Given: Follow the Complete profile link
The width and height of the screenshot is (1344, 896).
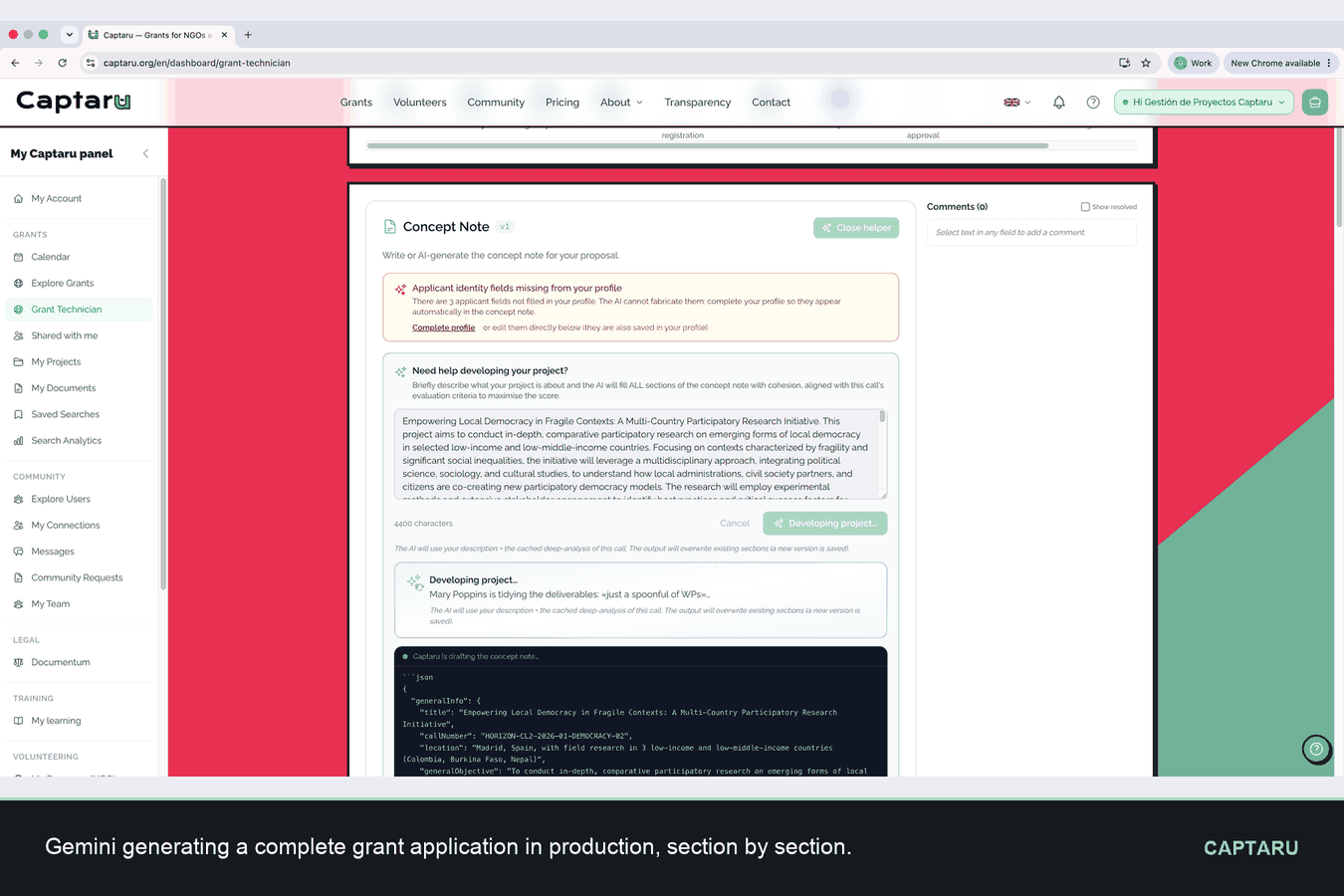Looking at the screenshot, I should pos(443,328).
